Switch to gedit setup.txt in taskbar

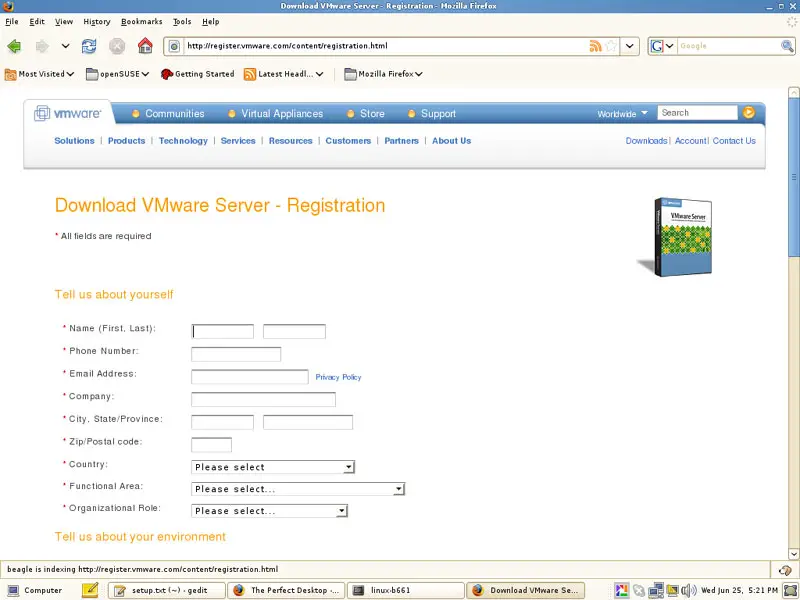coord(166,590)
